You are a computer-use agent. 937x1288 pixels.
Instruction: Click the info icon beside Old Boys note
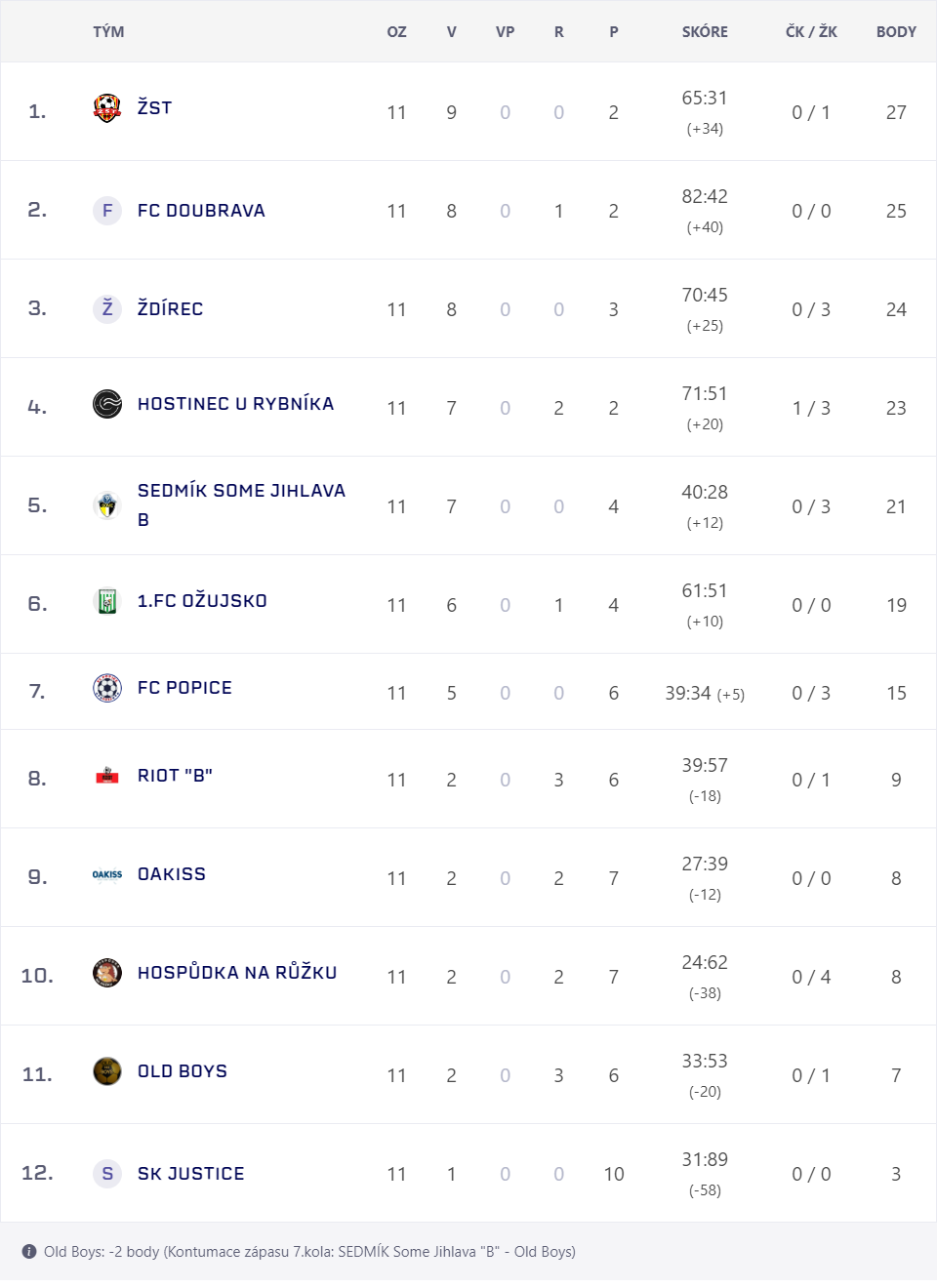pos(29,1252)
